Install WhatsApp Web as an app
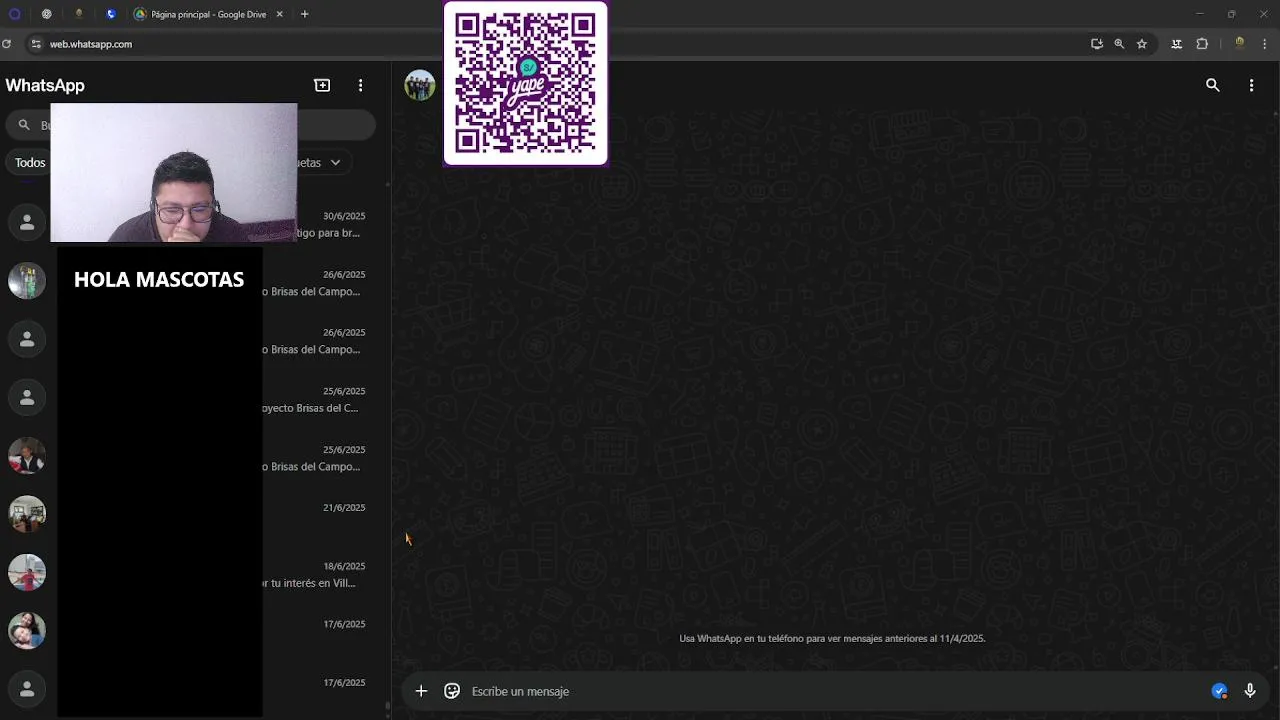The image size is (1280, 720). point(1097,44)
